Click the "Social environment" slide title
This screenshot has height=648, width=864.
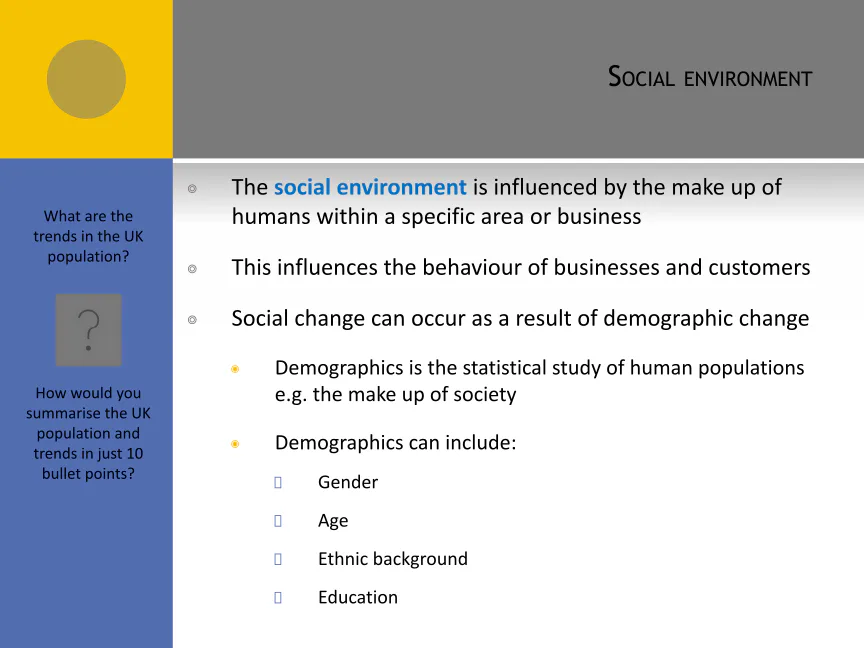pyautogui.click(x=710, y=77)
